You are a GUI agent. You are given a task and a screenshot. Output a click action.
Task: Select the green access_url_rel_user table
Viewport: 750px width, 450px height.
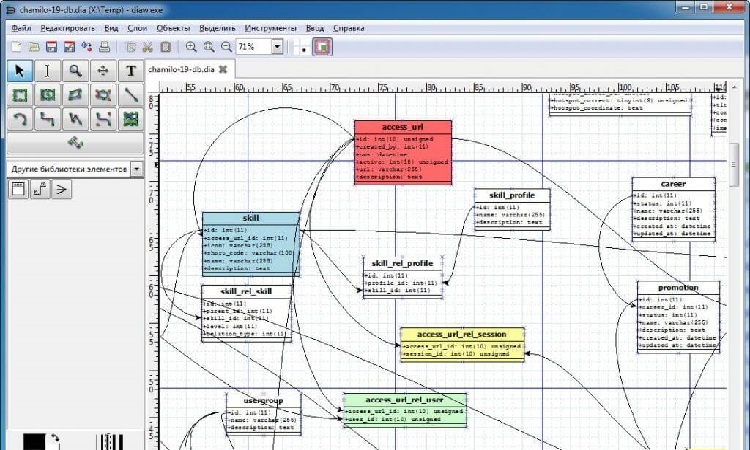pyautogui.click(x=405, y=410)
